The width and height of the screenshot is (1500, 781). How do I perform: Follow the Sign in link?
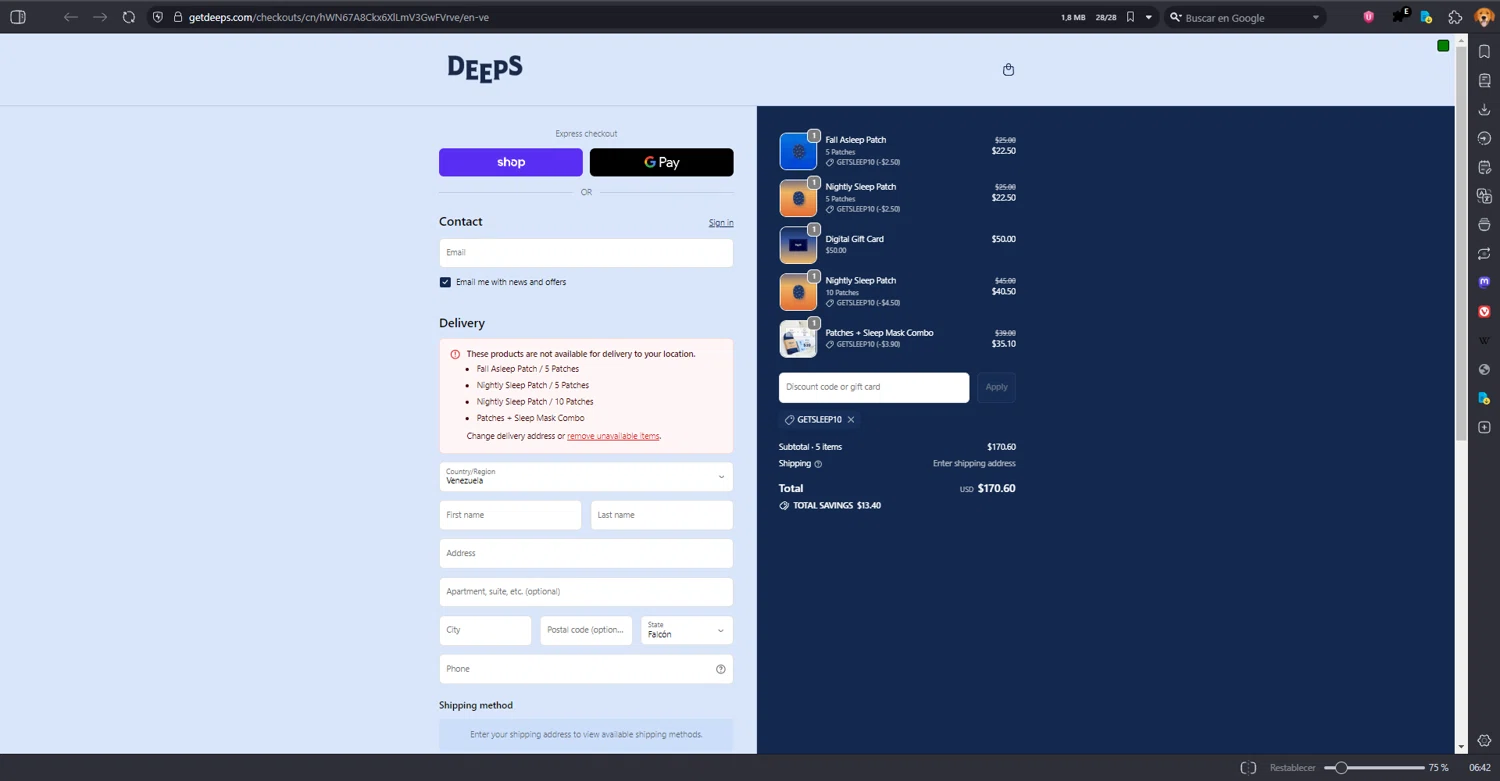click(x=721, y=223)
